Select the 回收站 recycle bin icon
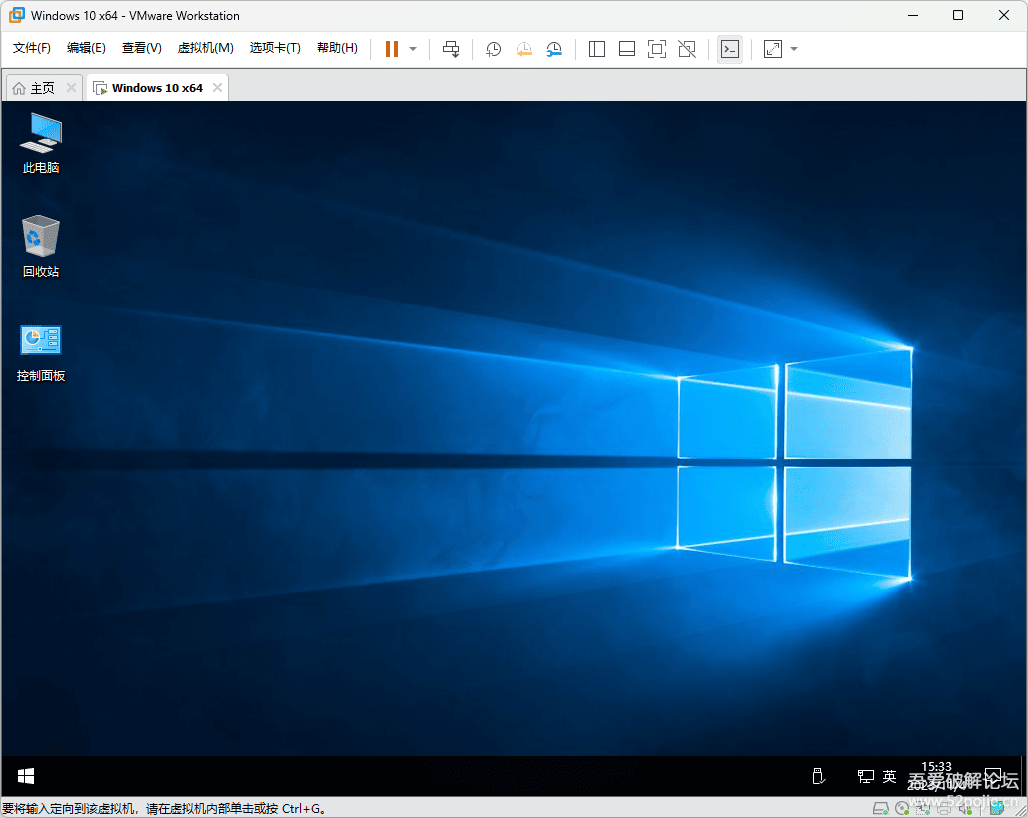The height and width of the screenshot is (818, 1028). click(41, 246)
